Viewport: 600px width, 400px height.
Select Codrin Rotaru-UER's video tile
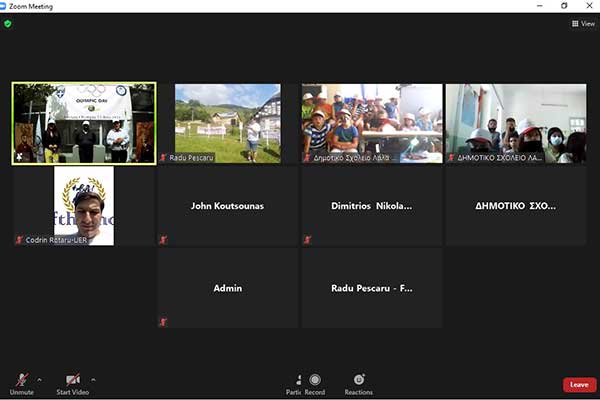84,206
